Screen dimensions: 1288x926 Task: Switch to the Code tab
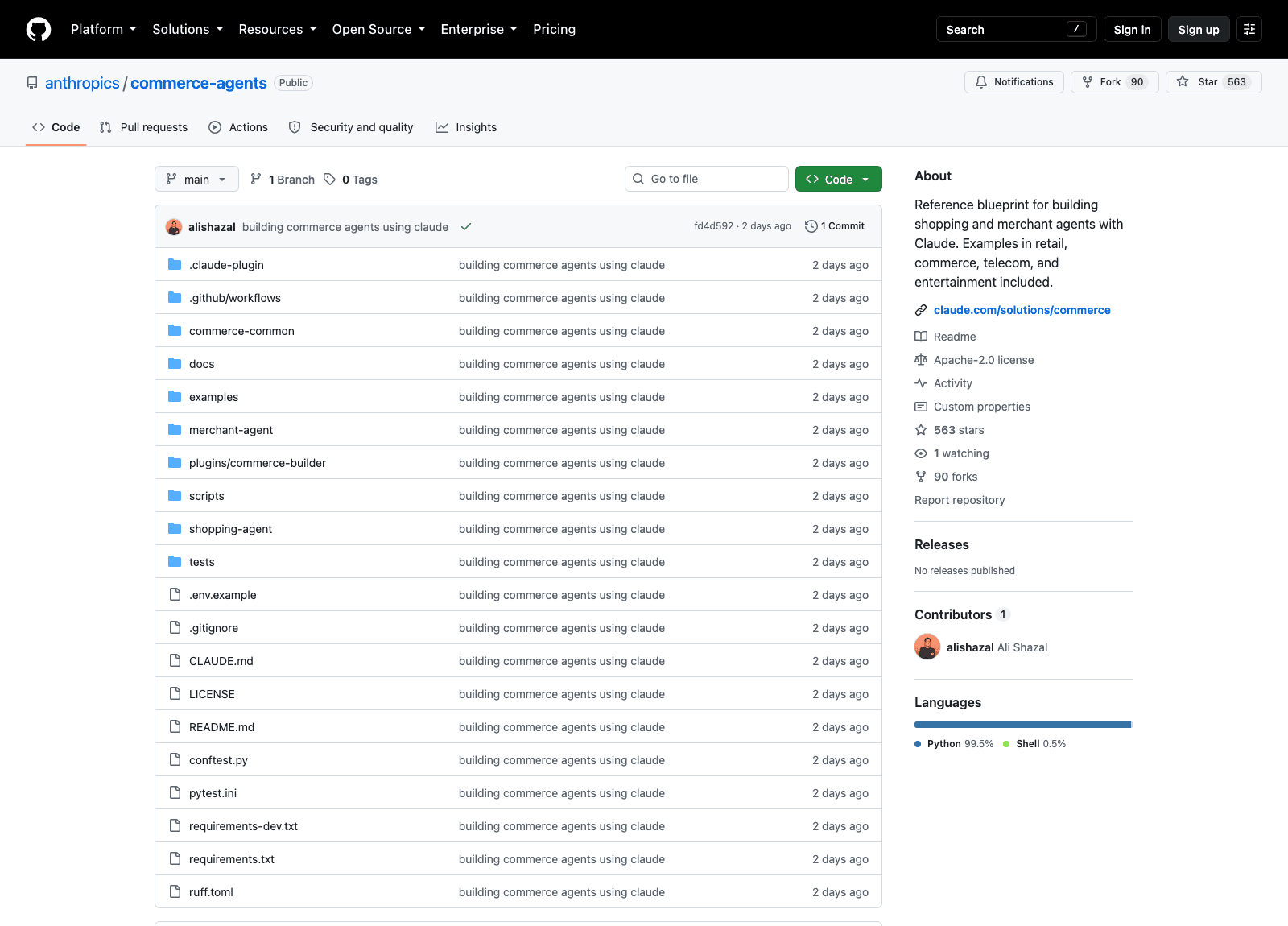coord(56,127)
